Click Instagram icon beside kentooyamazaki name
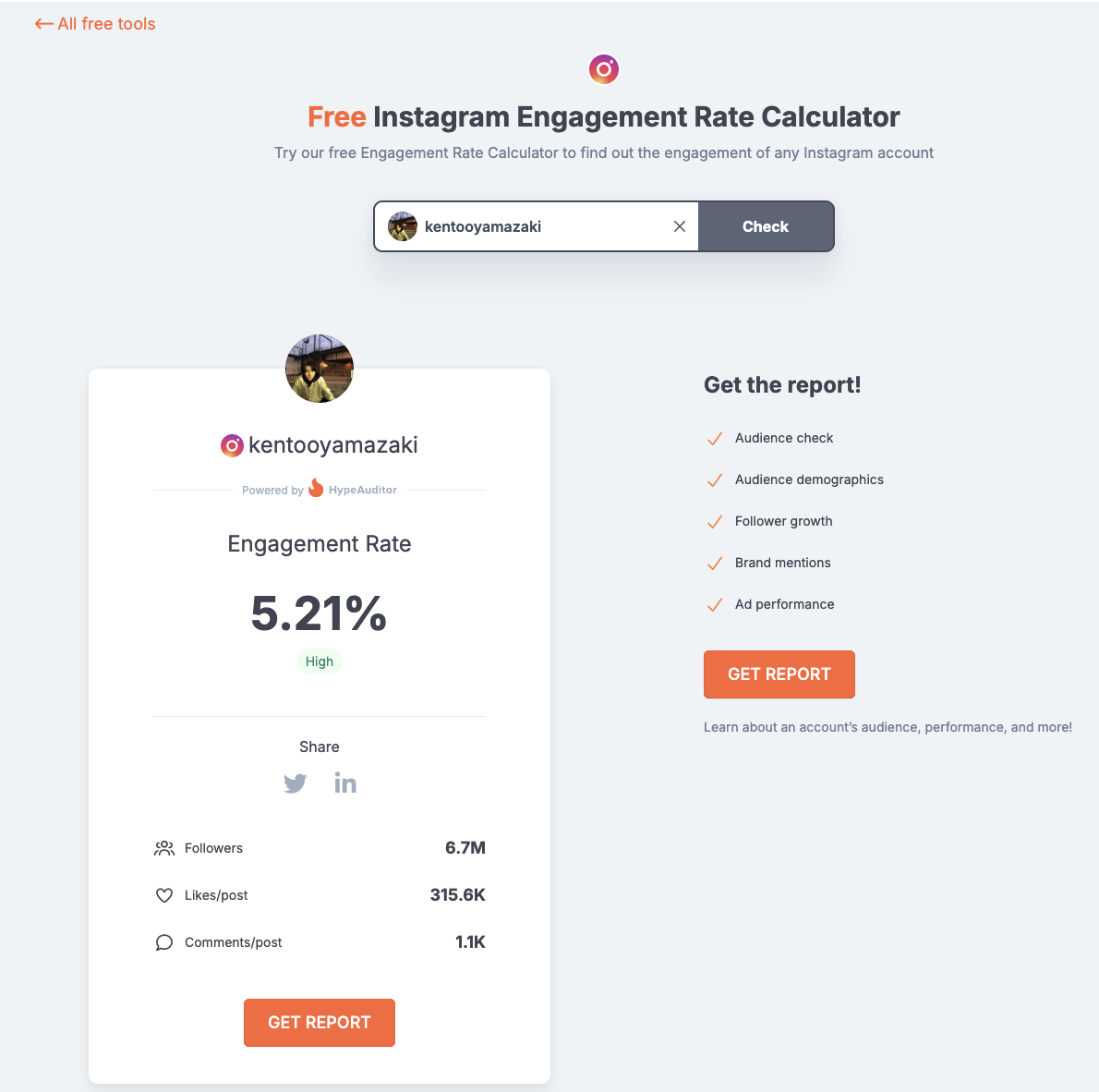 pos(232,445)
